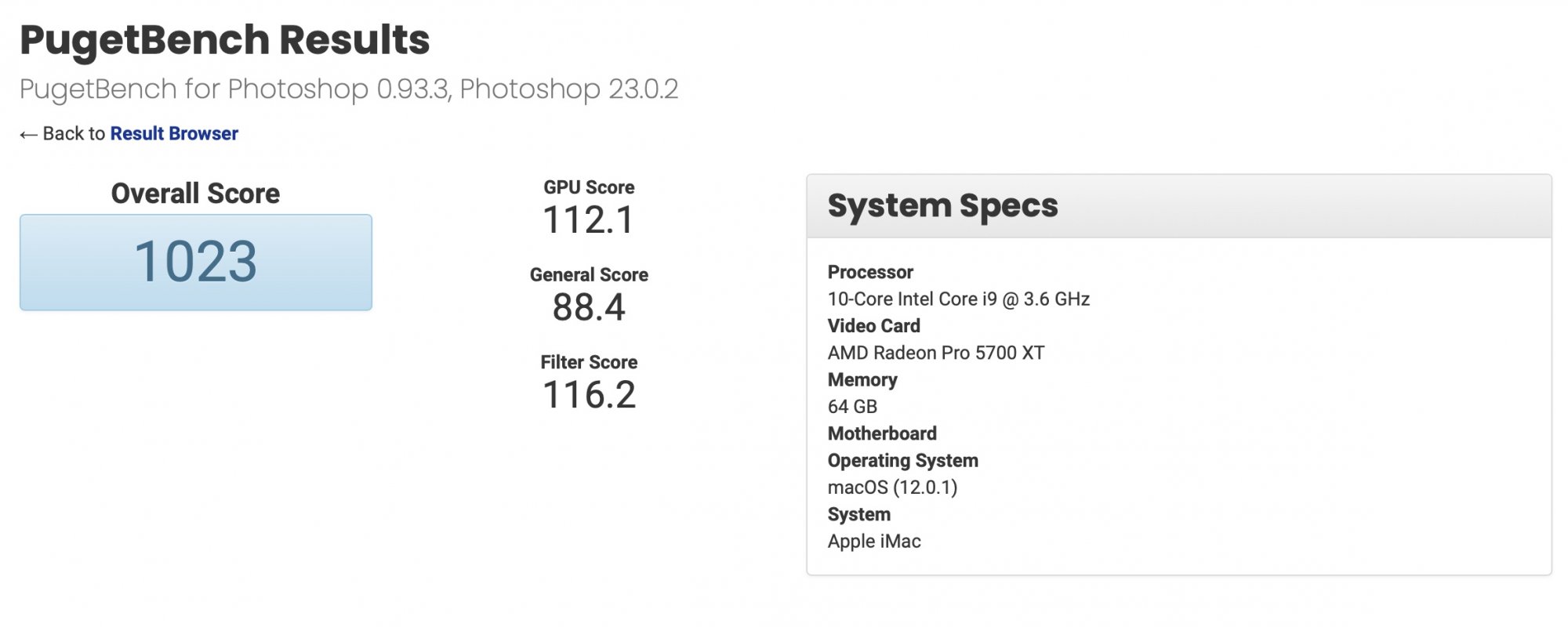Click the GPU Score label
Viewport: 1568px width, 627px height.
click(x=589, y=187)
